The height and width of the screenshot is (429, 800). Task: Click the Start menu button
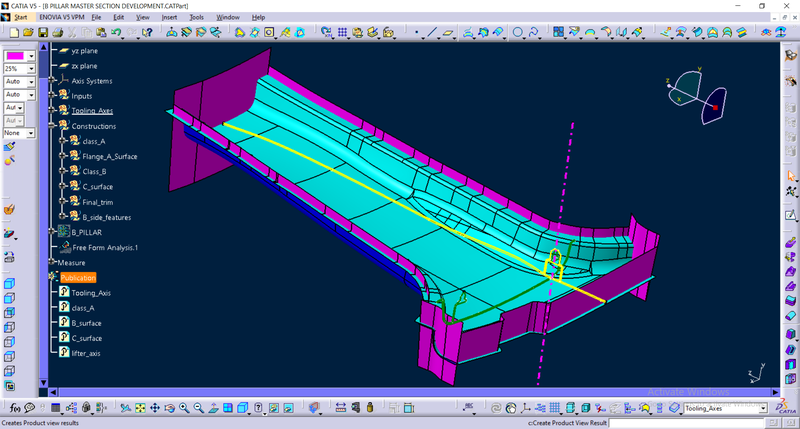(16, 17)
